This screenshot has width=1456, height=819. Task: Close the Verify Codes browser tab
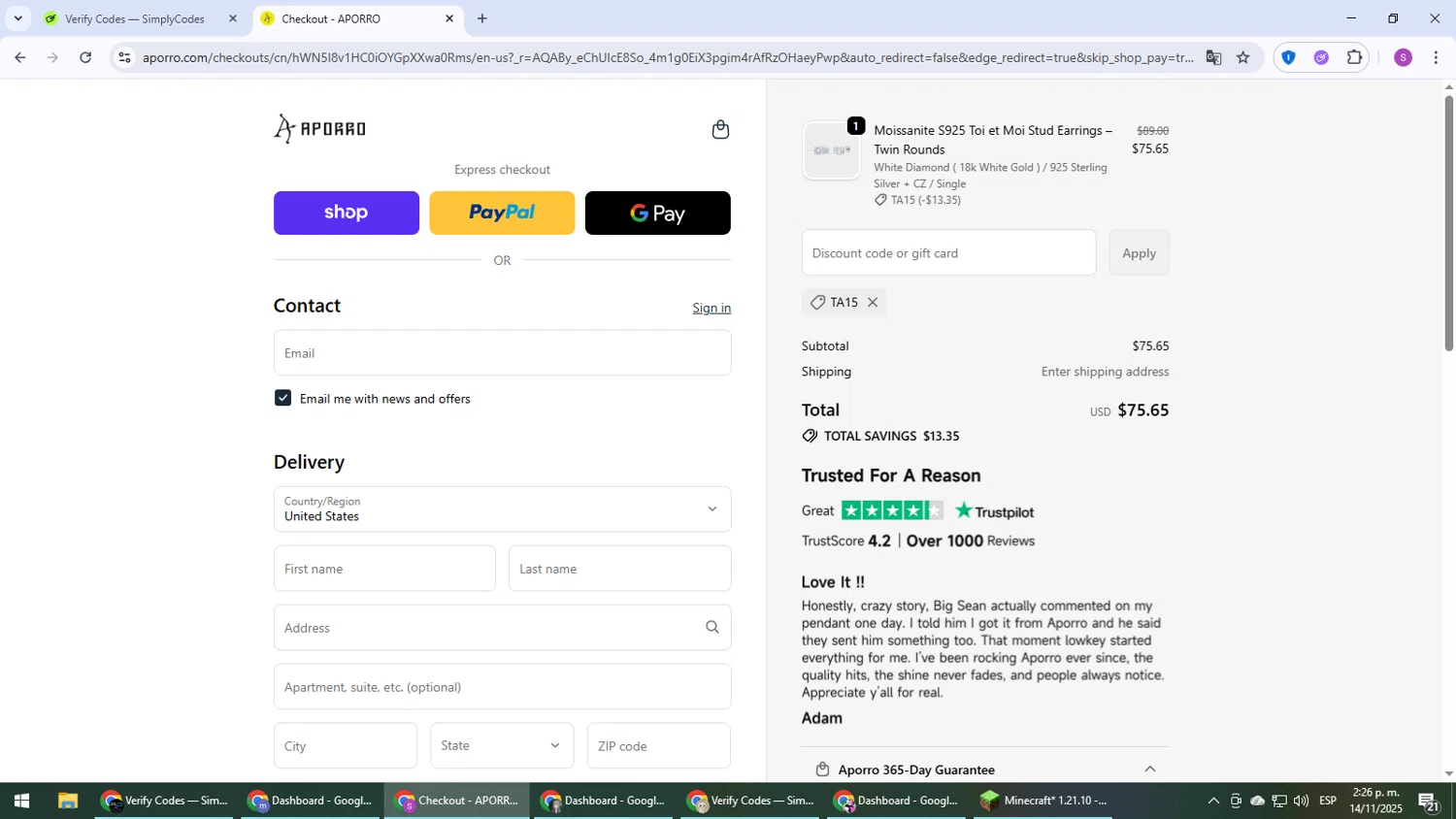tap(233, 18)
